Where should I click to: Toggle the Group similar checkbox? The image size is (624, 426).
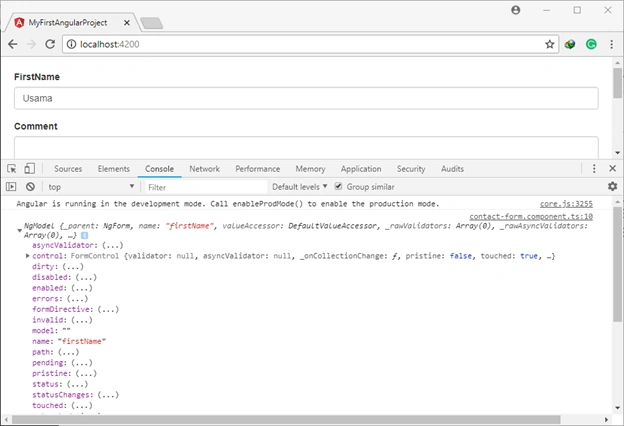coord(338,186)
